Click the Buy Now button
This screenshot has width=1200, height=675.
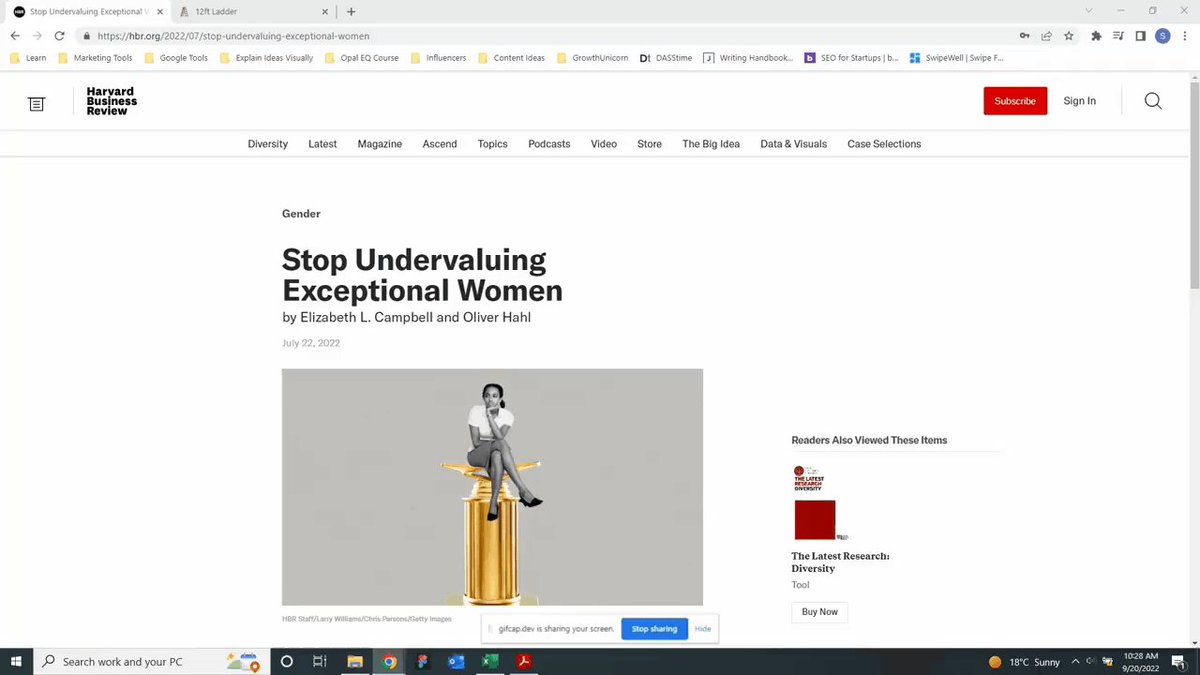(820, 612)
